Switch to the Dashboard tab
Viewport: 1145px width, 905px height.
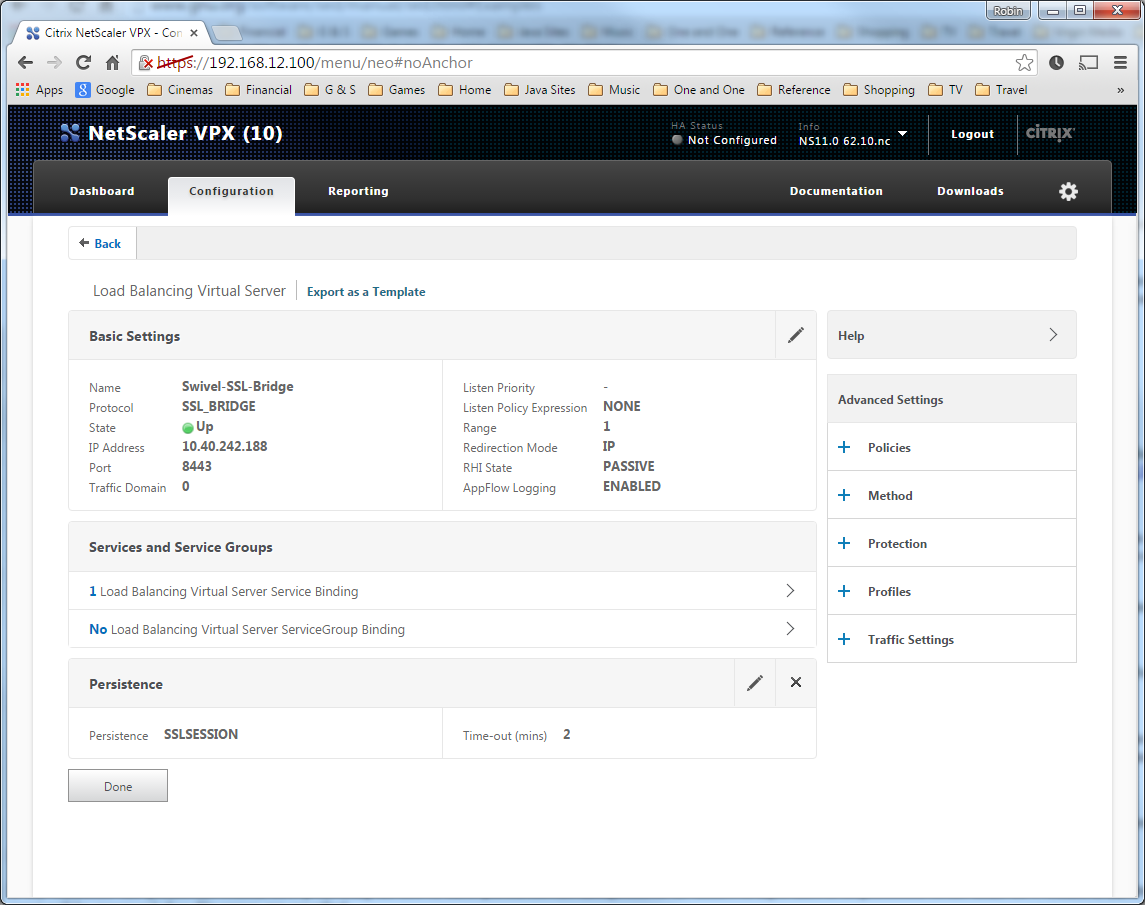point(101,190)
